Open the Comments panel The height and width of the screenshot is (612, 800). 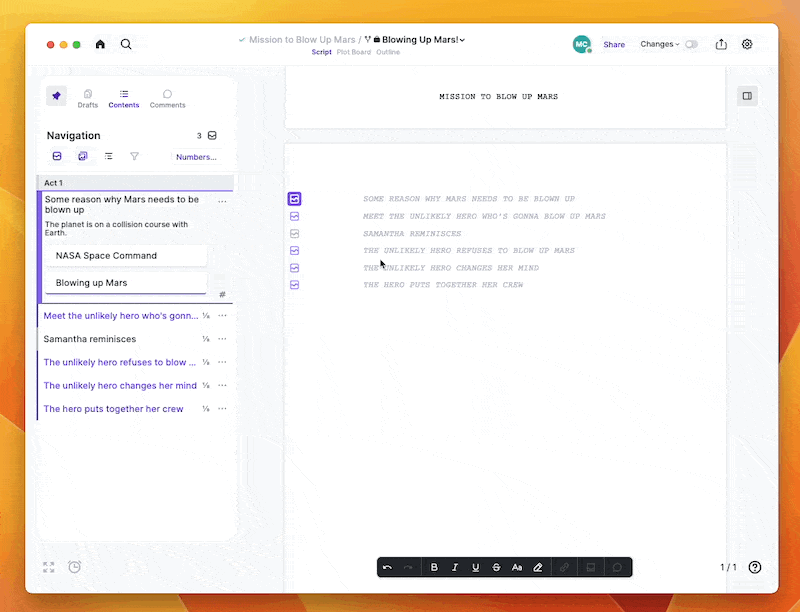click(x=167, y=97)
